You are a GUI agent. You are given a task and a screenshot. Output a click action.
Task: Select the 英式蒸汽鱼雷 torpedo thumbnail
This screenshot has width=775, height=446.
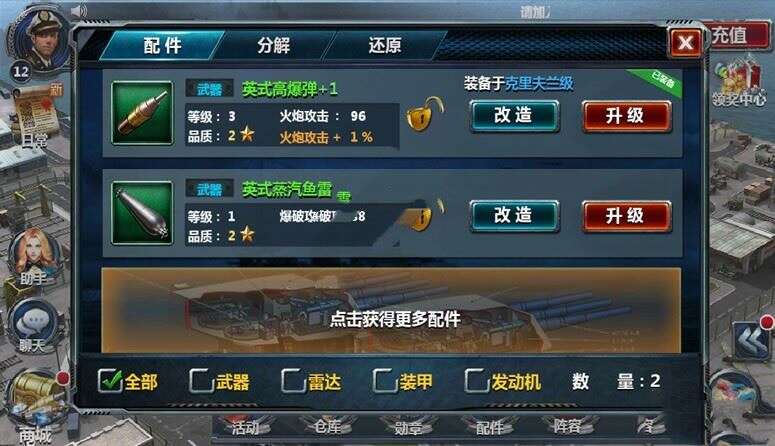click(142, 213)
